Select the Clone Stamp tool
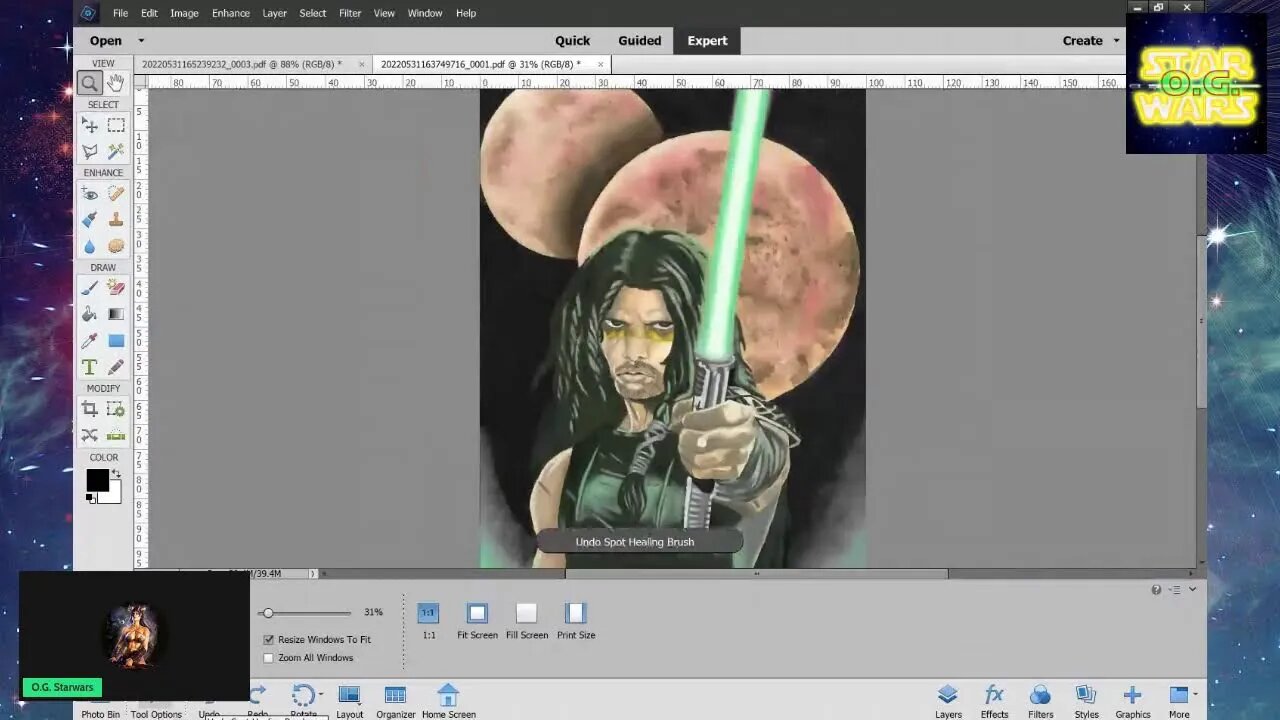The height and width of the screenshot is (720, 1280). pyautogui.click(x=116, y=220)
